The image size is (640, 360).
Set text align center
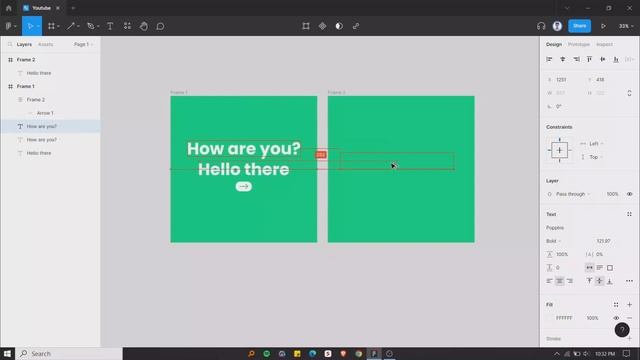pos(560,281)
